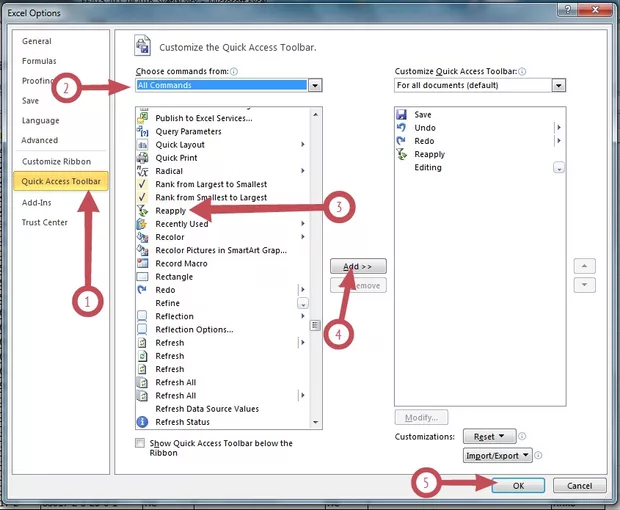This screenshot has width=620, height=510.
Task: Switch to the Trust Center category
Action: (45, 222)
